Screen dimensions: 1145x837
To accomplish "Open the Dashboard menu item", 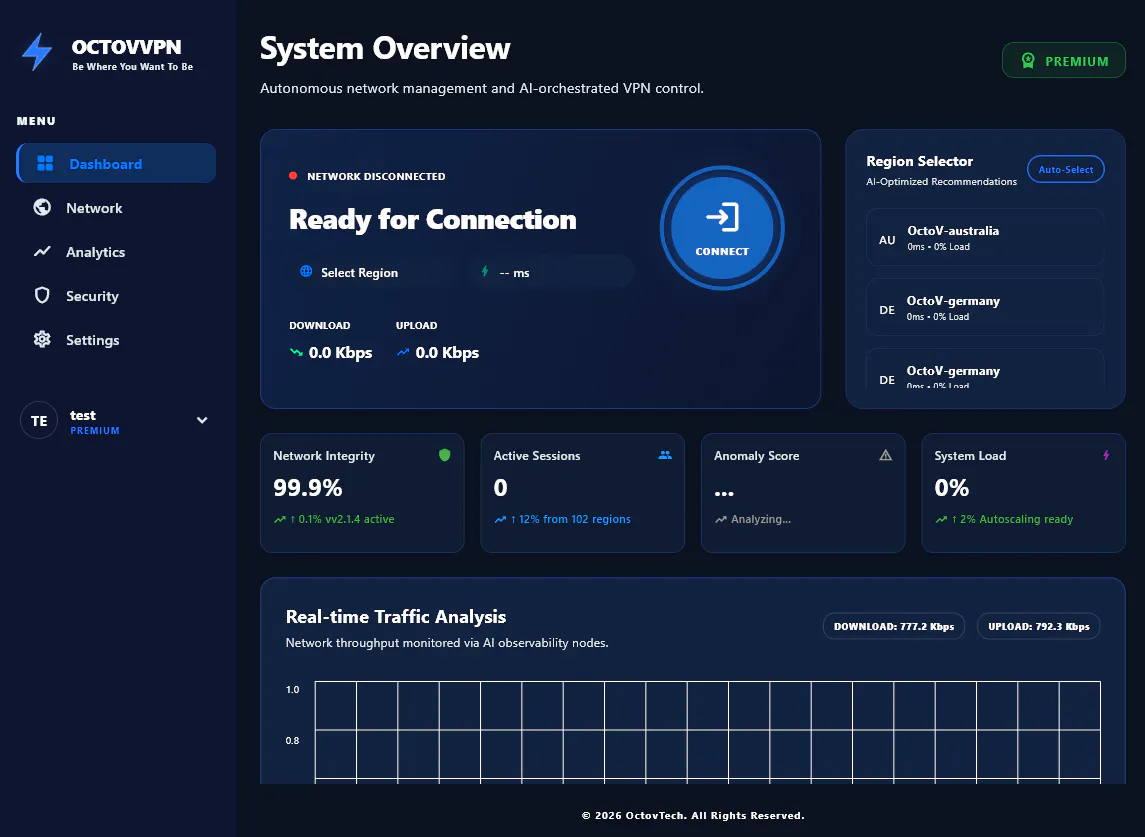I will pyautogui.click(x=116, y=163).
